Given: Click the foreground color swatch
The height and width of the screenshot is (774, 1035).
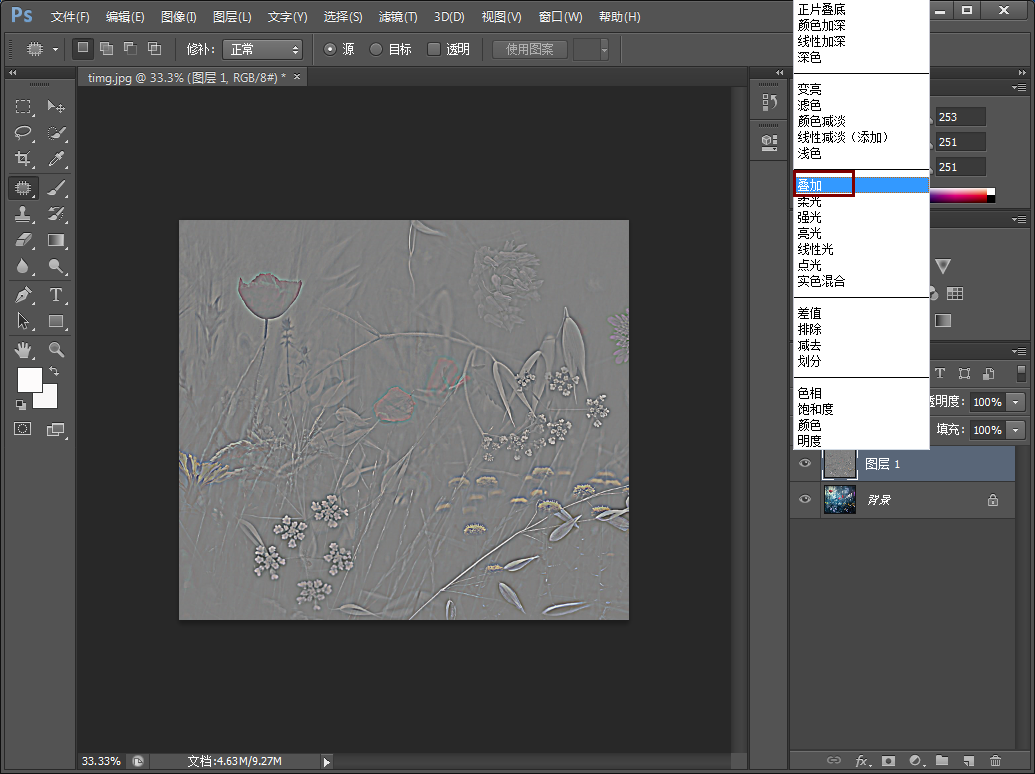Looking at the screenshot, I should tap(29, 379).
